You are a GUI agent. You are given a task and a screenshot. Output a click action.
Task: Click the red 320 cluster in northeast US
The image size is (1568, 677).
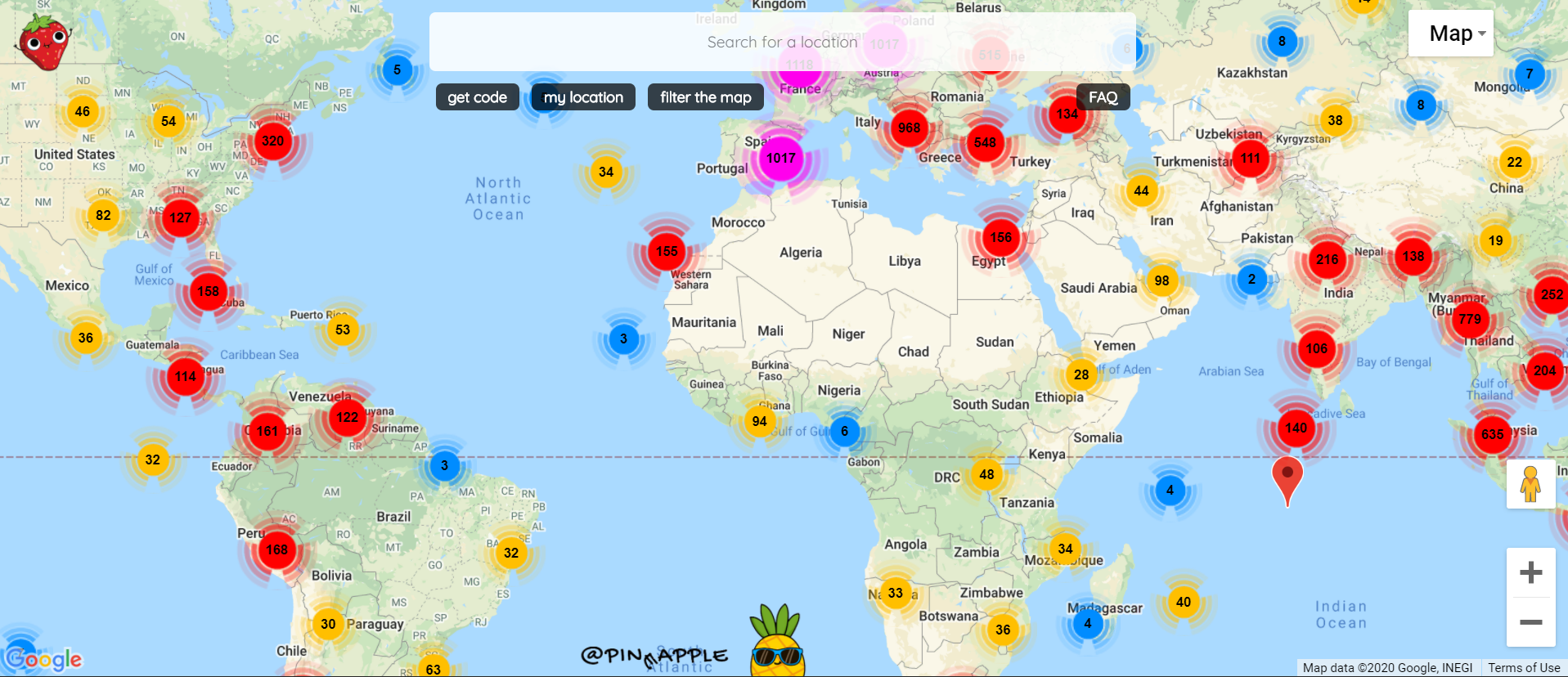point(273,141)
